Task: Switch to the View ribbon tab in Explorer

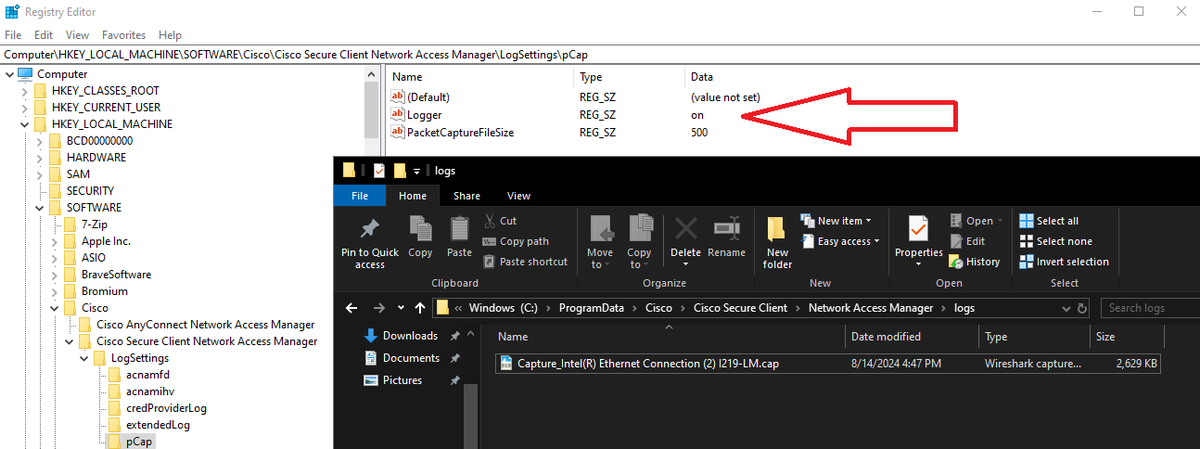Action: (519, 196)
